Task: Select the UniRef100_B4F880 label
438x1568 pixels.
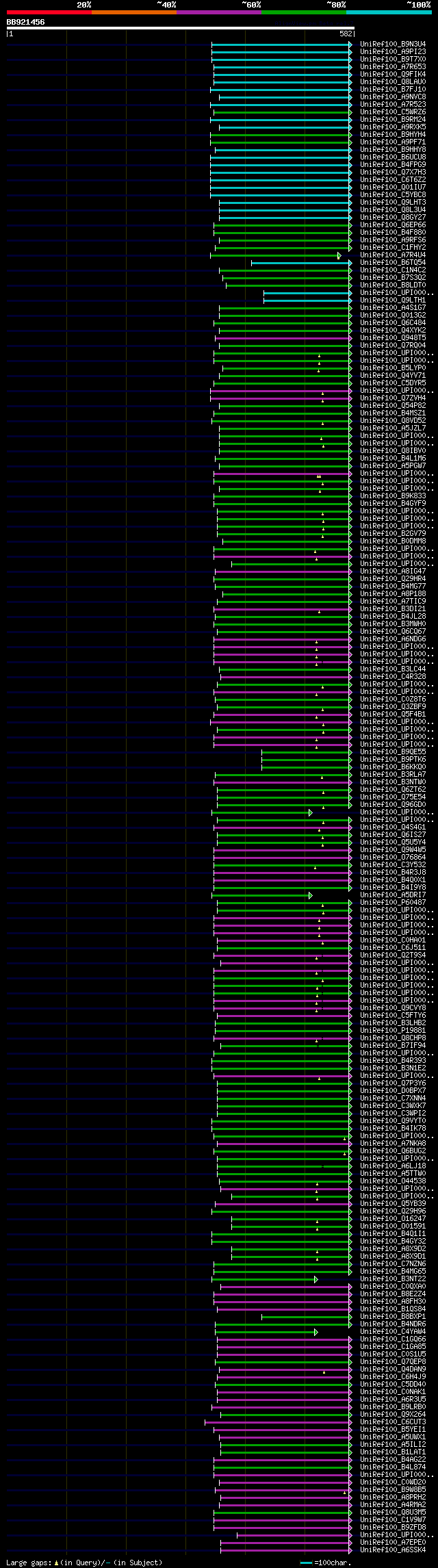Action: point(393,233)
